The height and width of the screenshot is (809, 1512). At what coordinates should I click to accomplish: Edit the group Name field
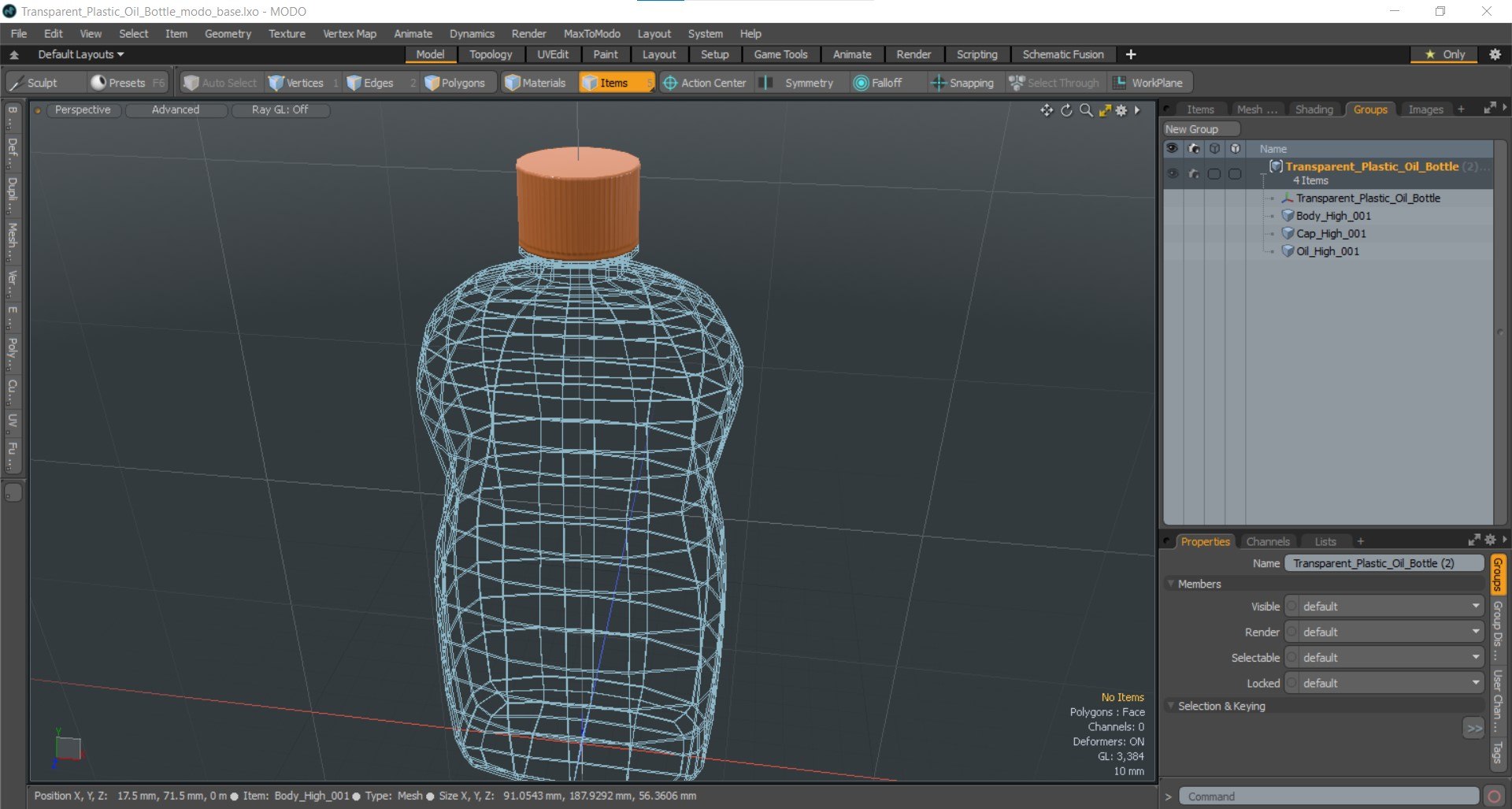(1384, 563)
